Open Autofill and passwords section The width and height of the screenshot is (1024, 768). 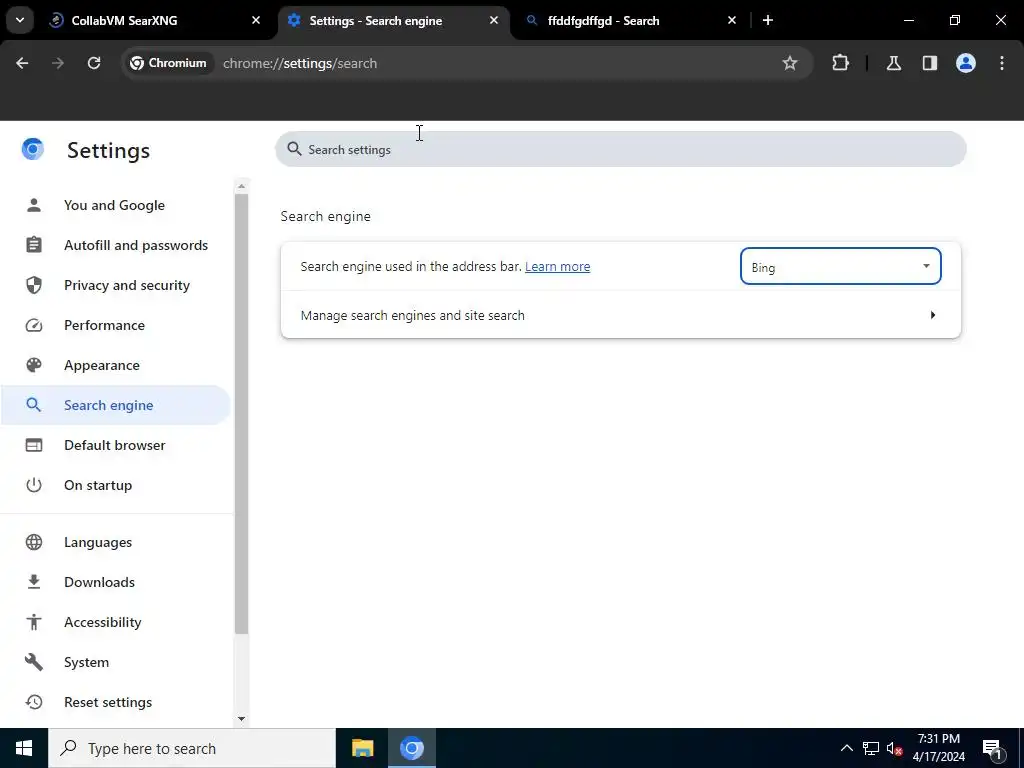pos(136,246)
